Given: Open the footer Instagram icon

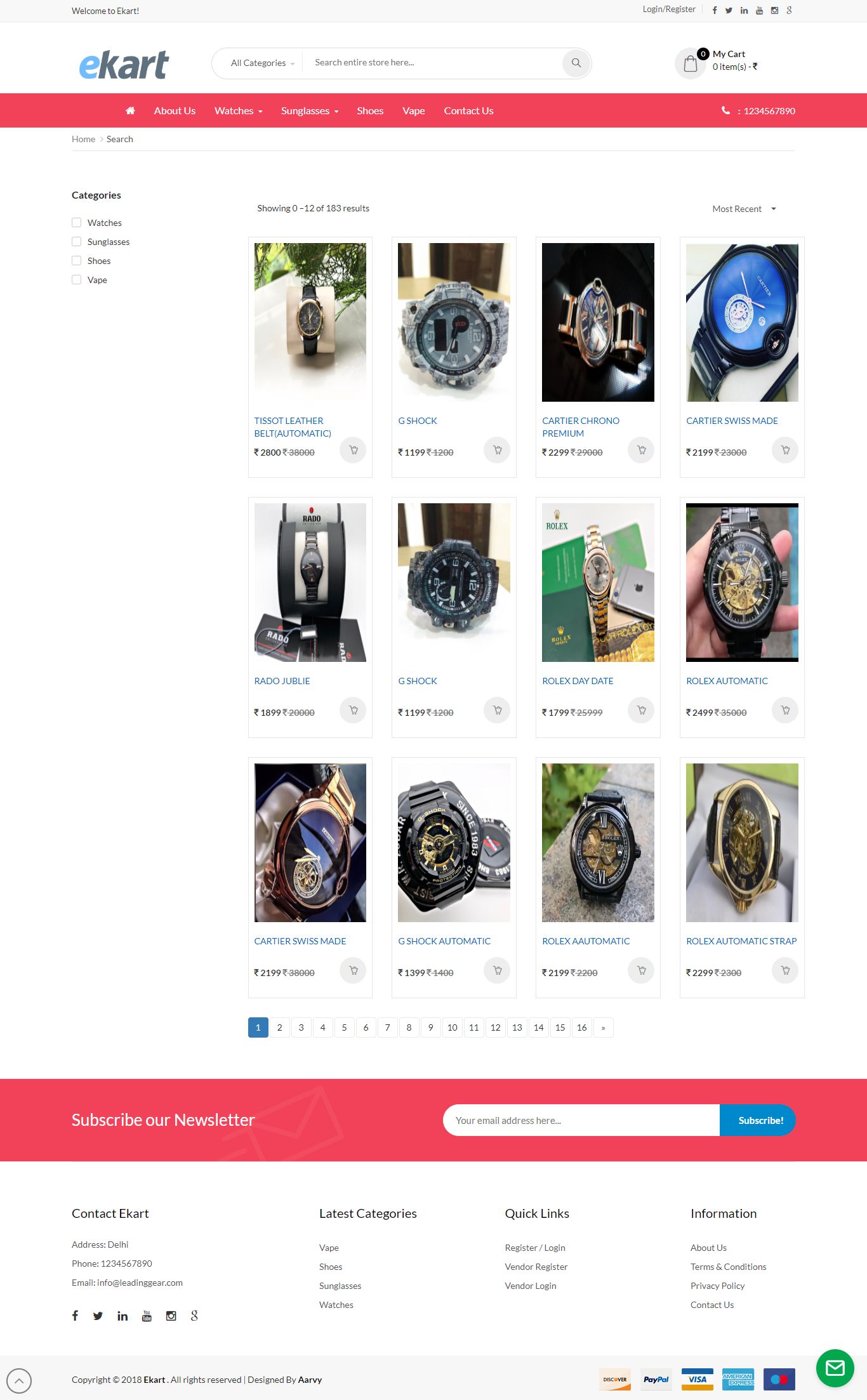Looking at the screenshot, I should 171,1316.
